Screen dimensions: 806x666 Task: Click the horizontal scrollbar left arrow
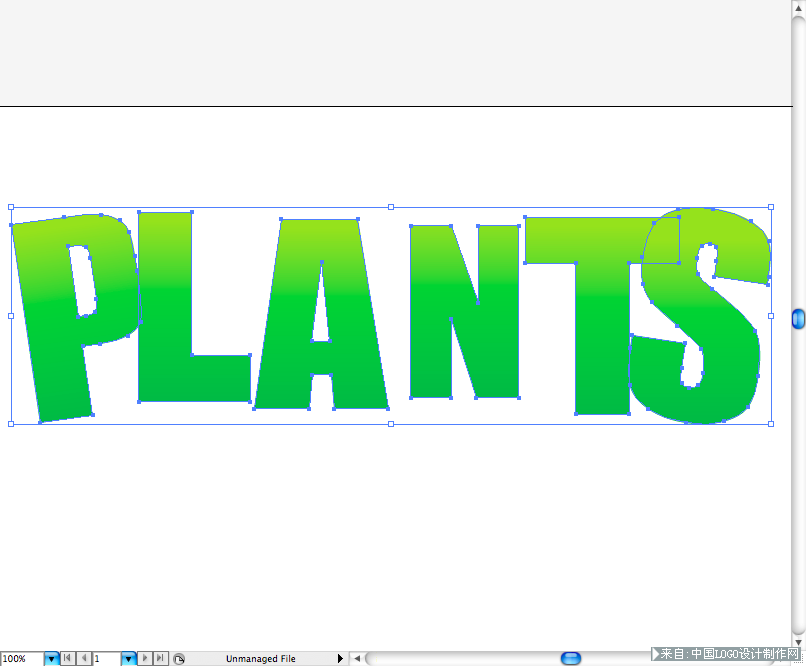click(x=357, y=658)
